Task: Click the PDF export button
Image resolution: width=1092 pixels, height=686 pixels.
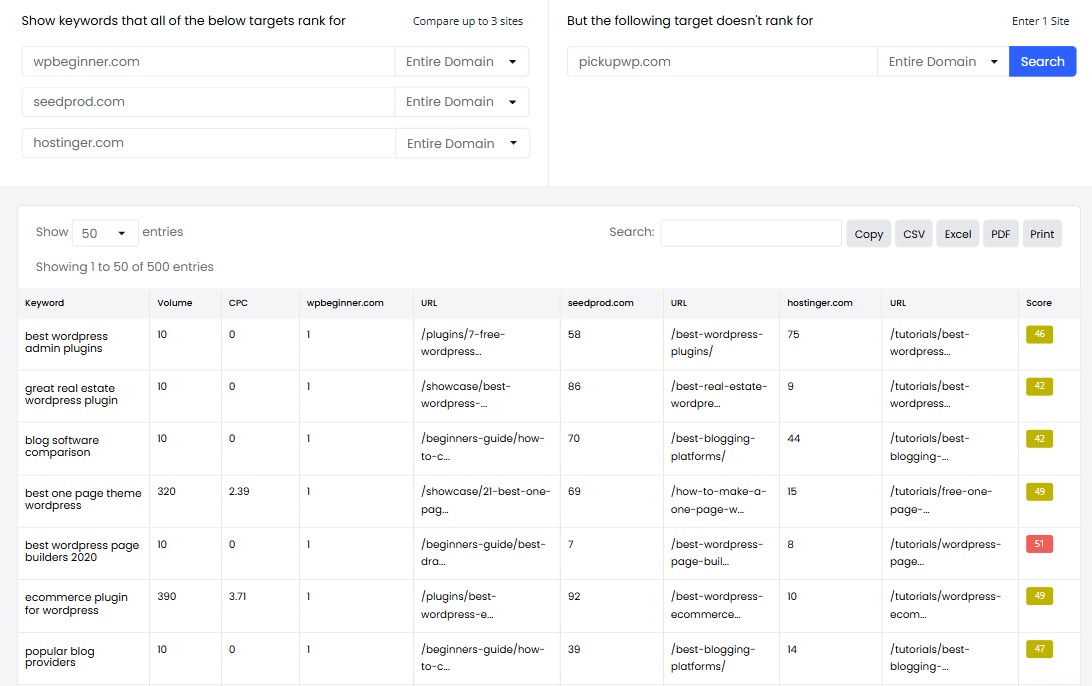Action: [1000, 234]
